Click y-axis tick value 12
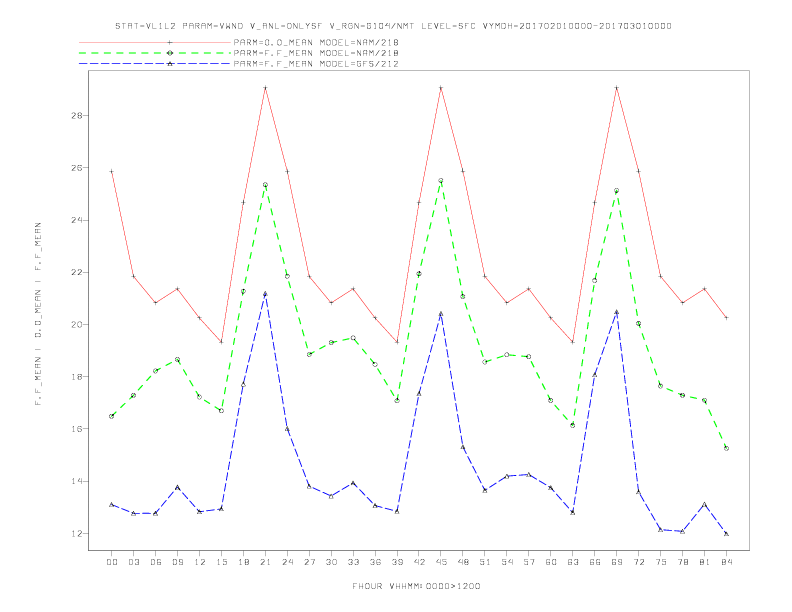This screenshot has height=612, width=792. [x=77, y=534]
